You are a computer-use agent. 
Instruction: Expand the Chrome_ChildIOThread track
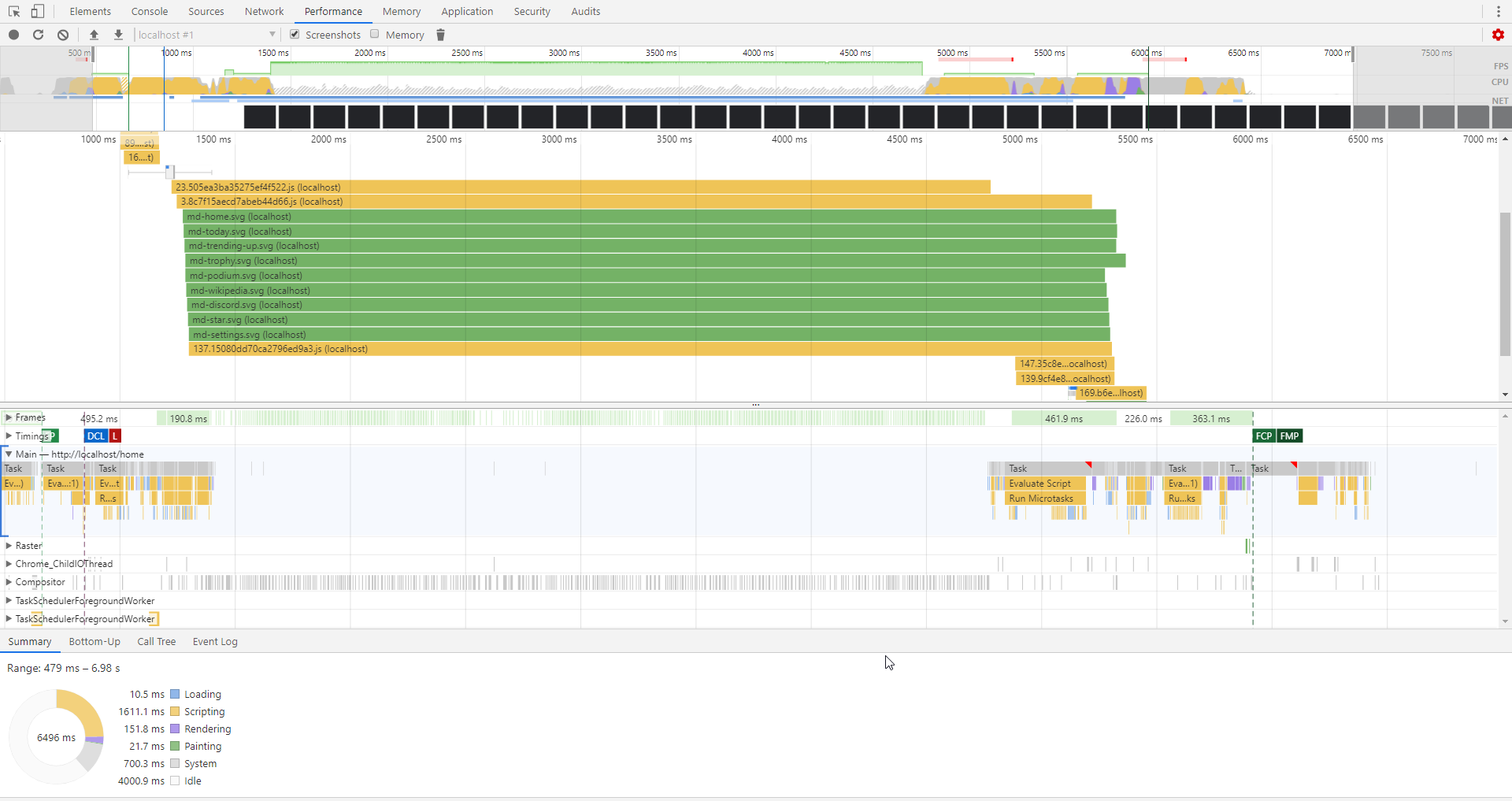(9, 564)
